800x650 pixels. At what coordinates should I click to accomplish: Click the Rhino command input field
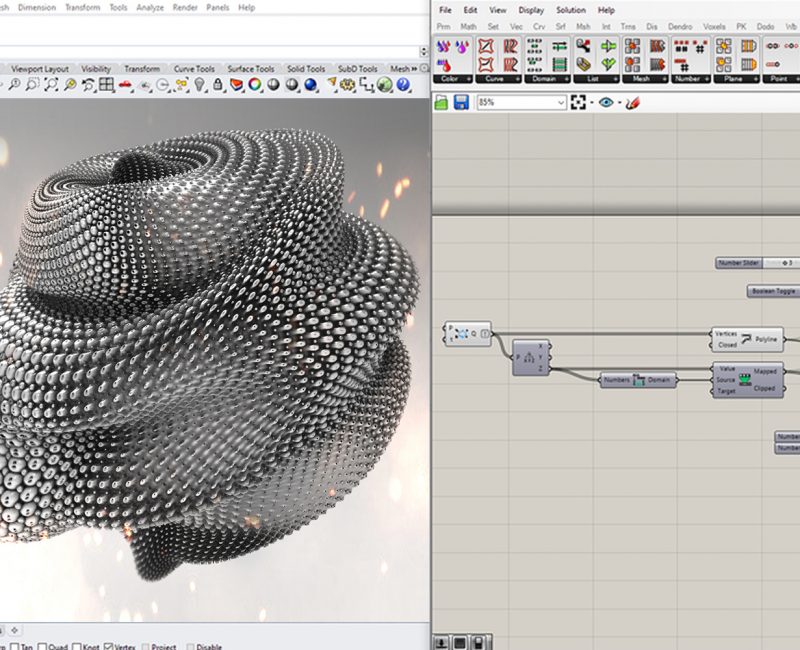click(209, 52)
